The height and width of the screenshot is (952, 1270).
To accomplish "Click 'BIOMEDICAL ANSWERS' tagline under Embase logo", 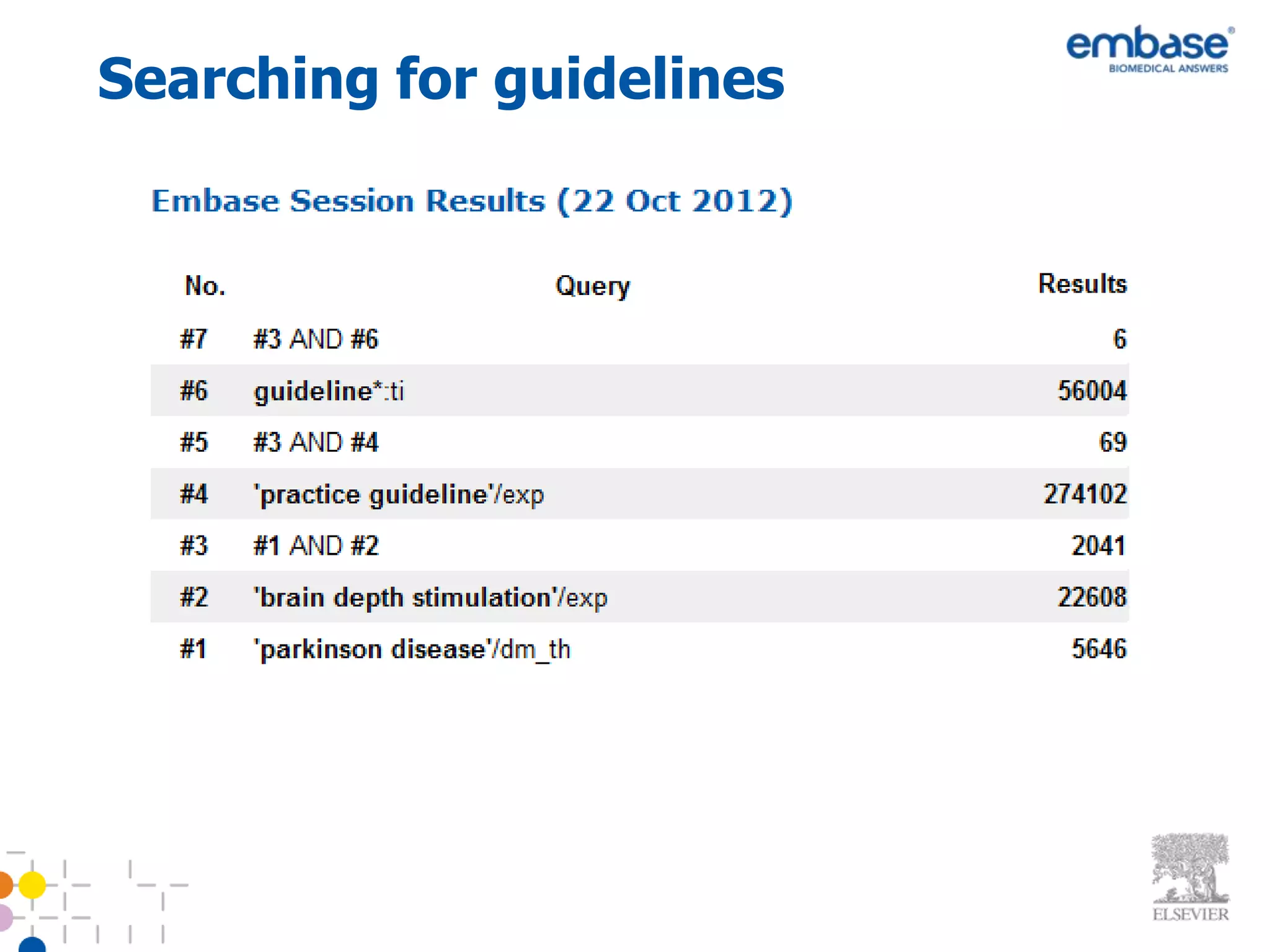I will [1168, 68].
